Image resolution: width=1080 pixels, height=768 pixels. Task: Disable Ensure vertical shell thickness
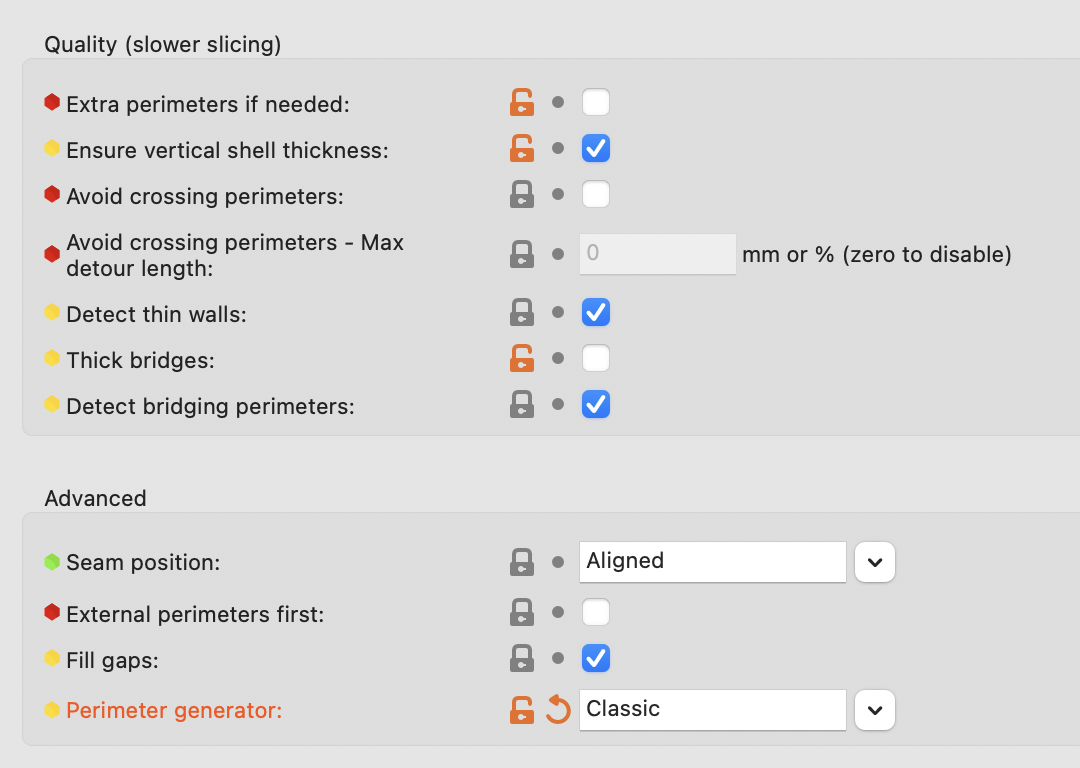tap(595, 147)
